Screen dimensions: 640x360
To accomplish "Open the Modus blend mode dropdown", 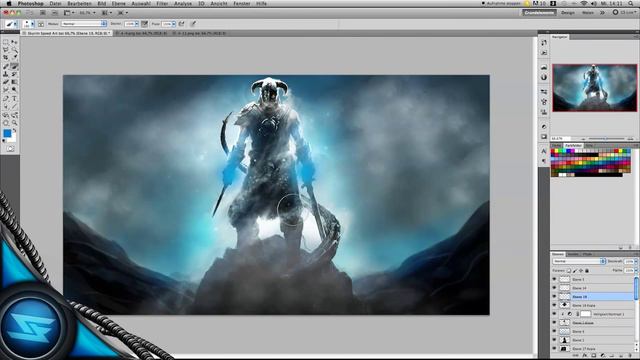I will [84, 24].
